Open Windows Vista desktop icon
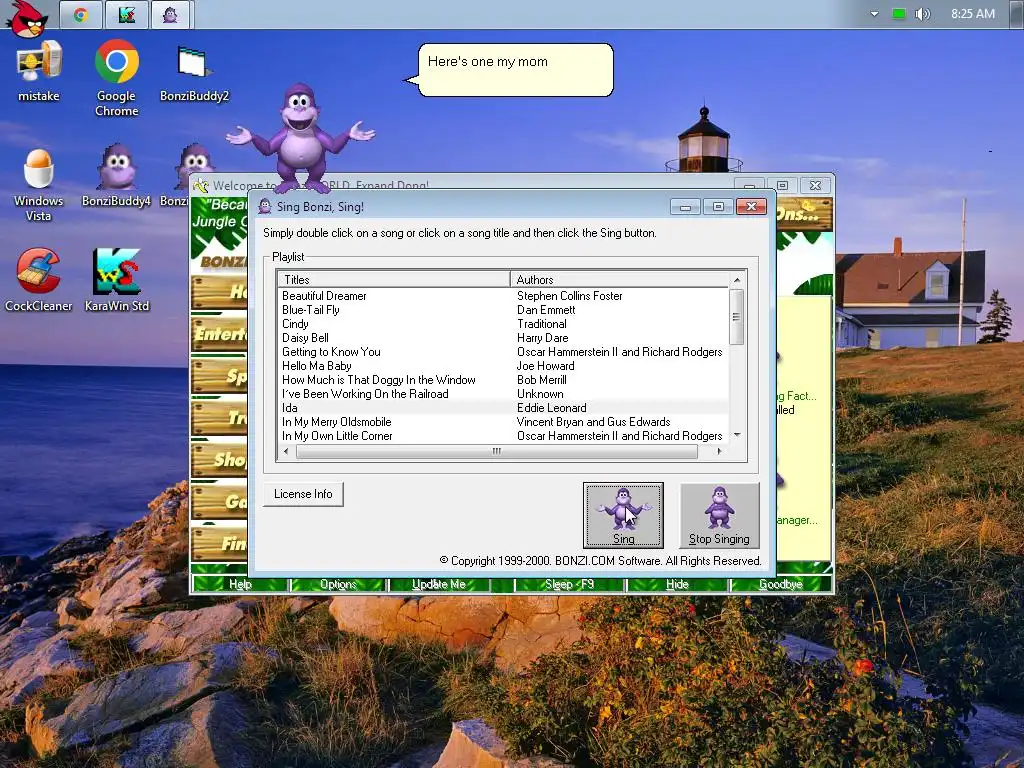This screenshot has height=768, width=1024. [x=39, y=185]
